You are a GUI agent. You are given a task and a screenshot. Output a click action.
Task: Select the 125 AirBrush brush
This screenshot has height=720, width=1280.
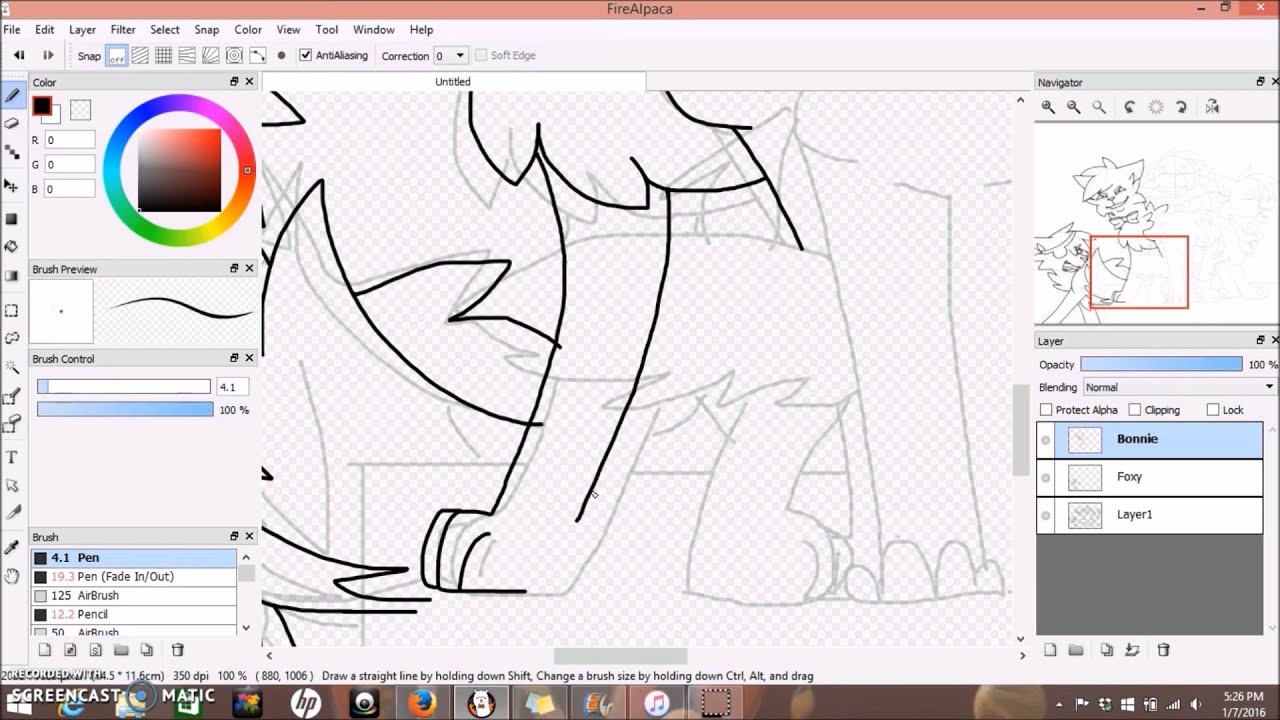coord(134,596)
